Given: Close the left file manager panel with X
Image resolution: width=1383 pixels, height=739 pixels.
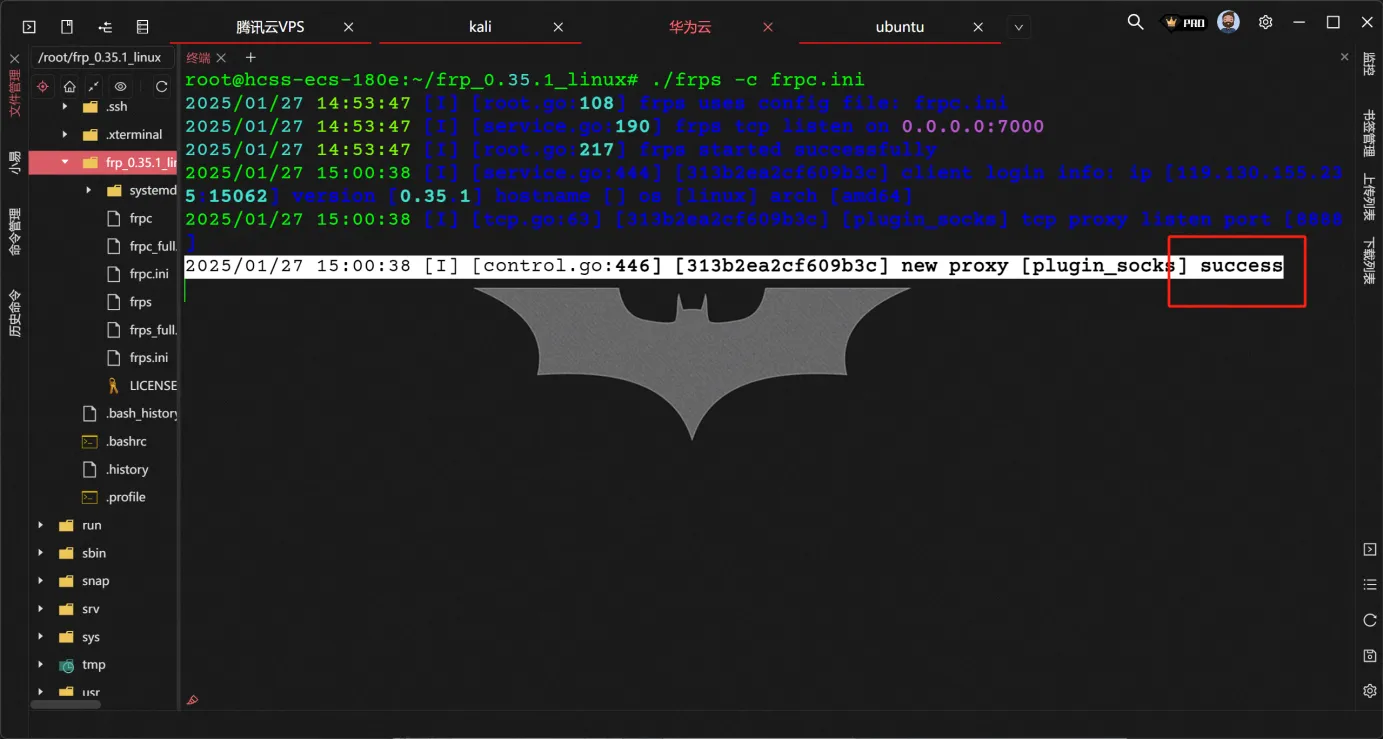Looking at the screenshot, I should coord(15,59).
